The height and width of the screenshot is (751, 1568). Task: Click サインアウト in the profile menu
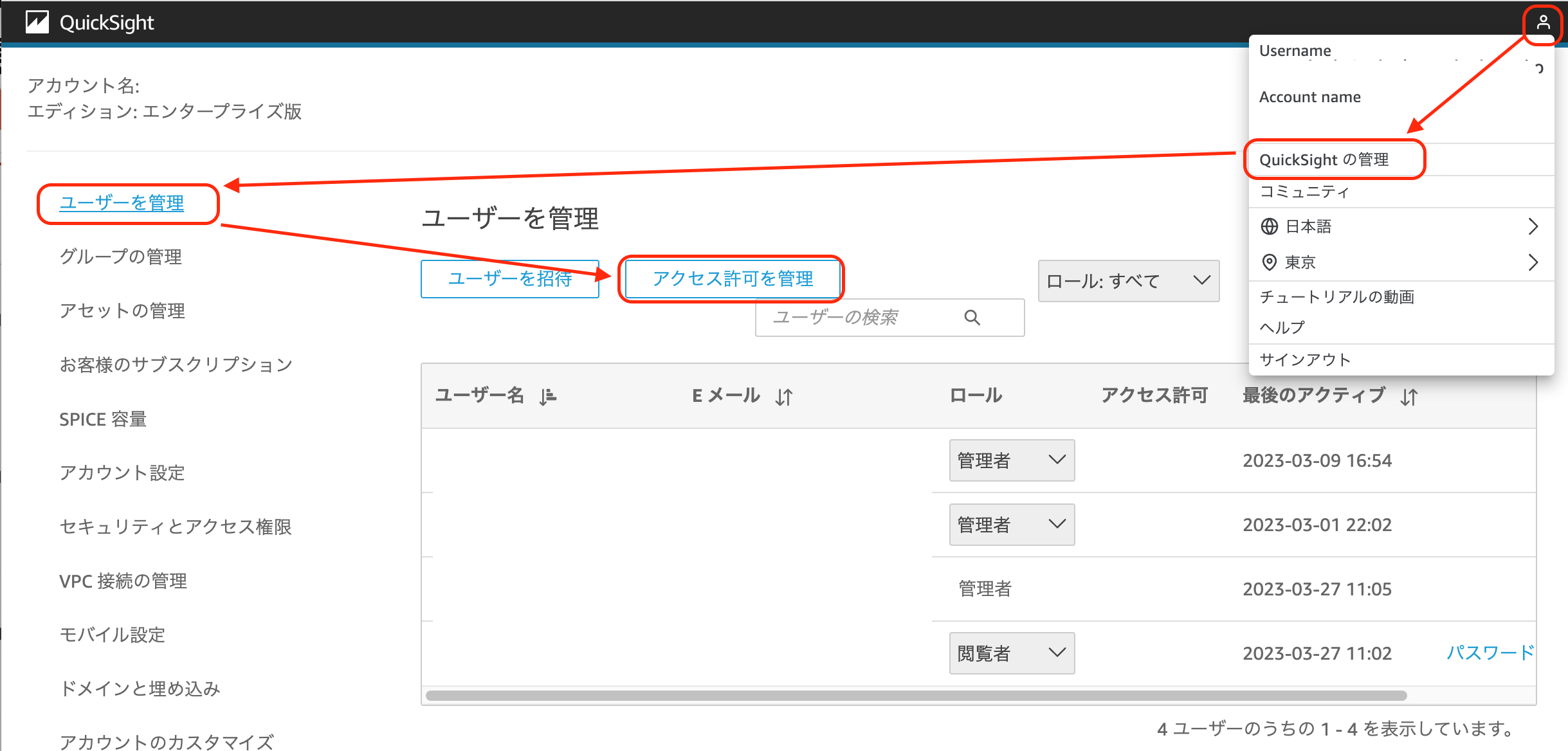click(1304, 359)
